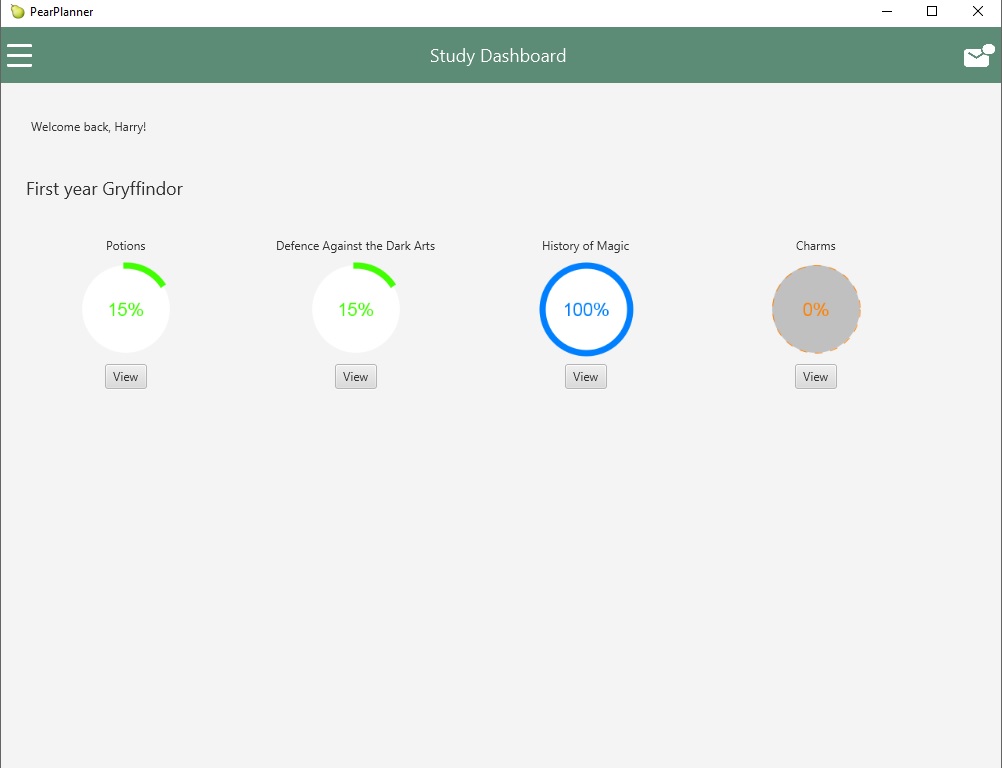Close the PearPlanner window
Screen dimensions: 1002x768
pyautogui.click(x=978, y=12)
